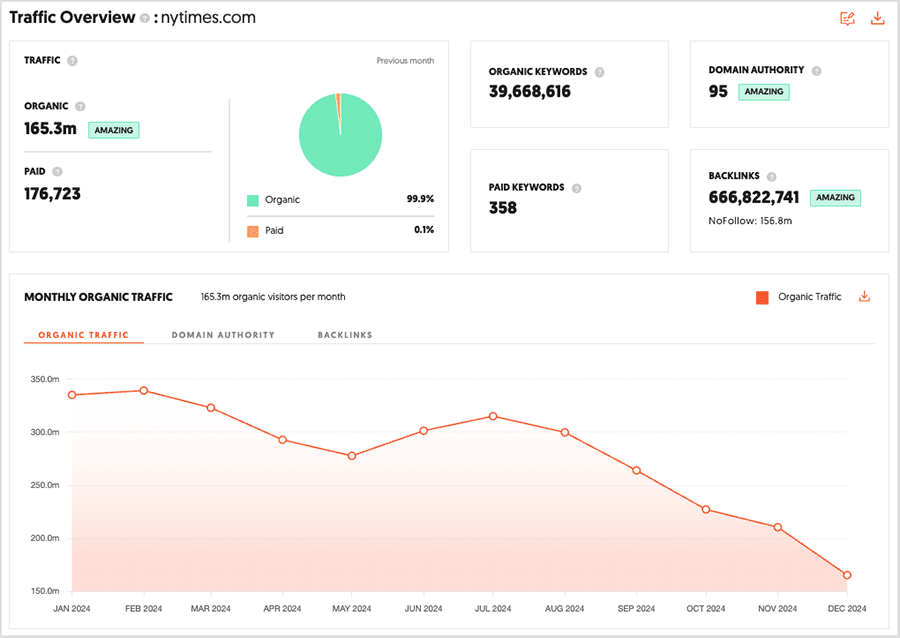Click the organic keywords value 39,668,616
The image size is (900, 638).
pos(530,92)
